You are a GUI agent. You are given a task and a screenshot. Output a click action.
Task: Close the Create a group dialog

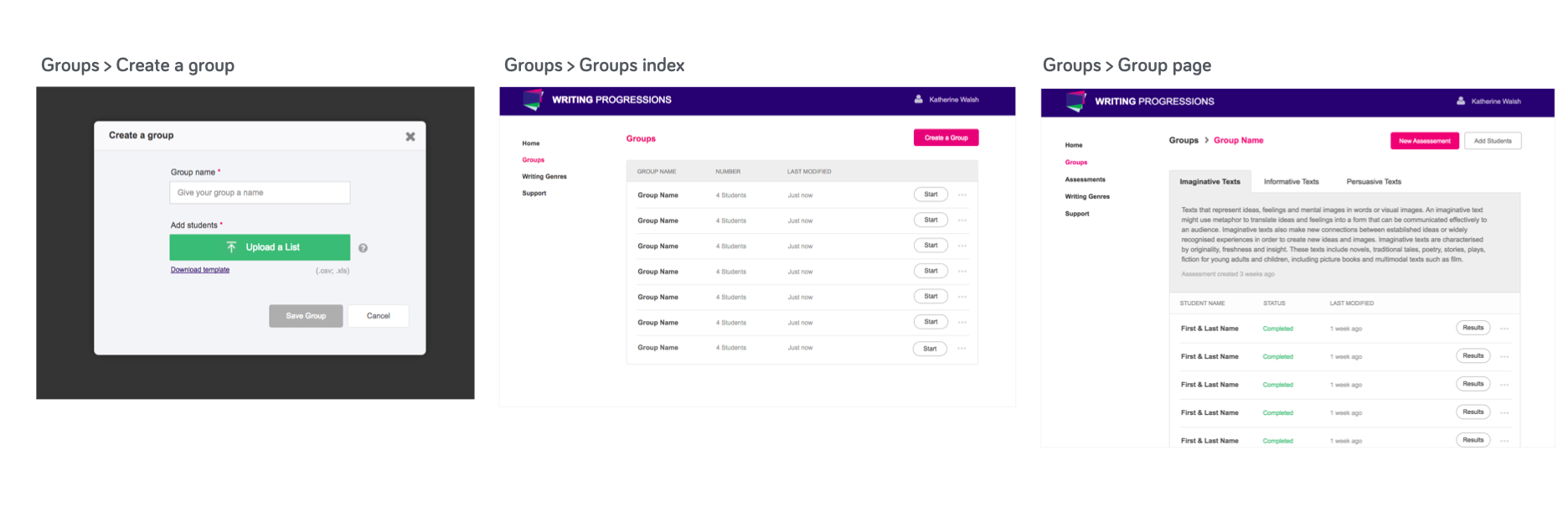pos(410,137)
